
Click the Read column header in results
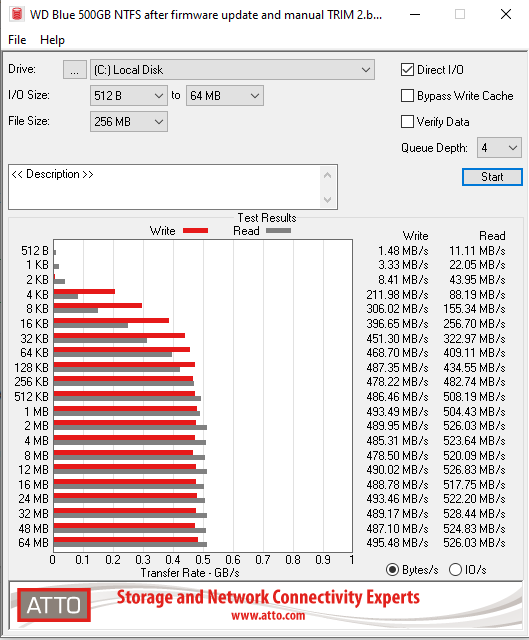[x=492, y=236]
